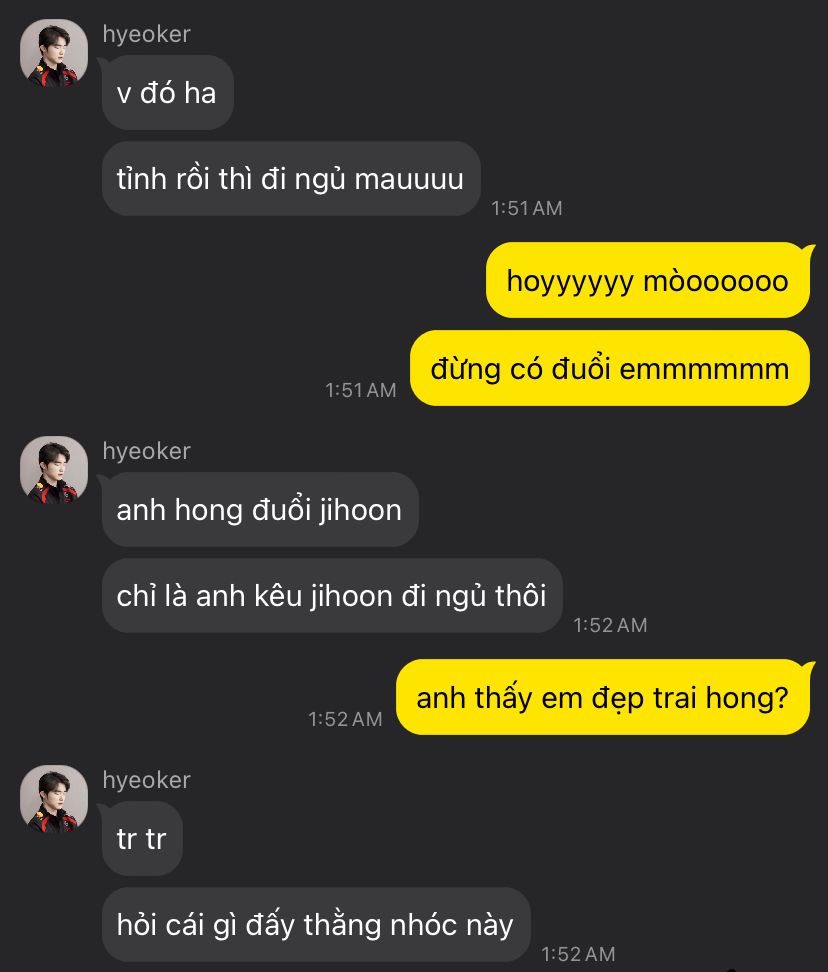Tap the hyeoker name above 'v đó ha'

point(146,34)
